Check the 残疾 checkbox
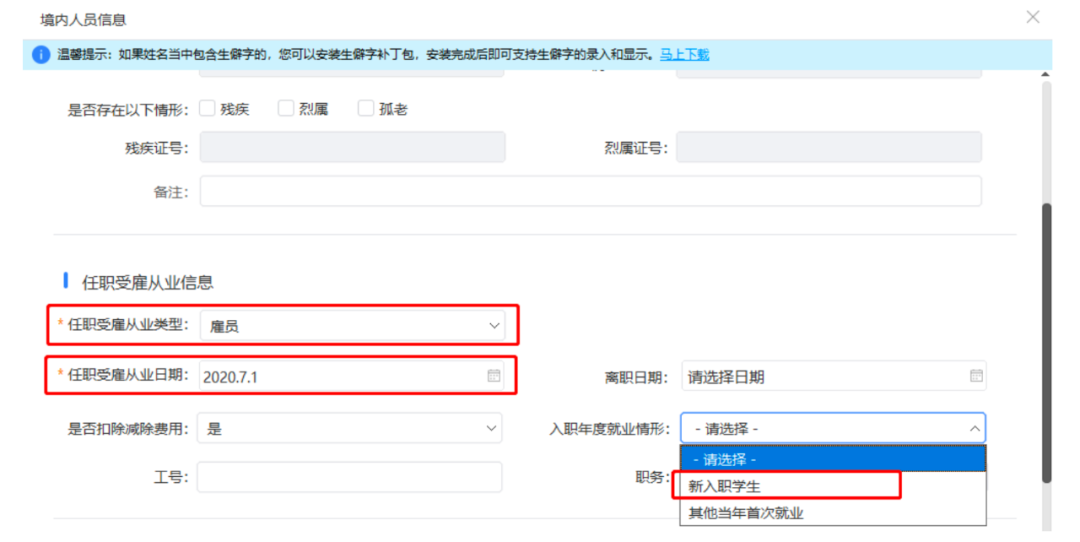This screenshot has width=1080, height=542. [x=207, y=108]
